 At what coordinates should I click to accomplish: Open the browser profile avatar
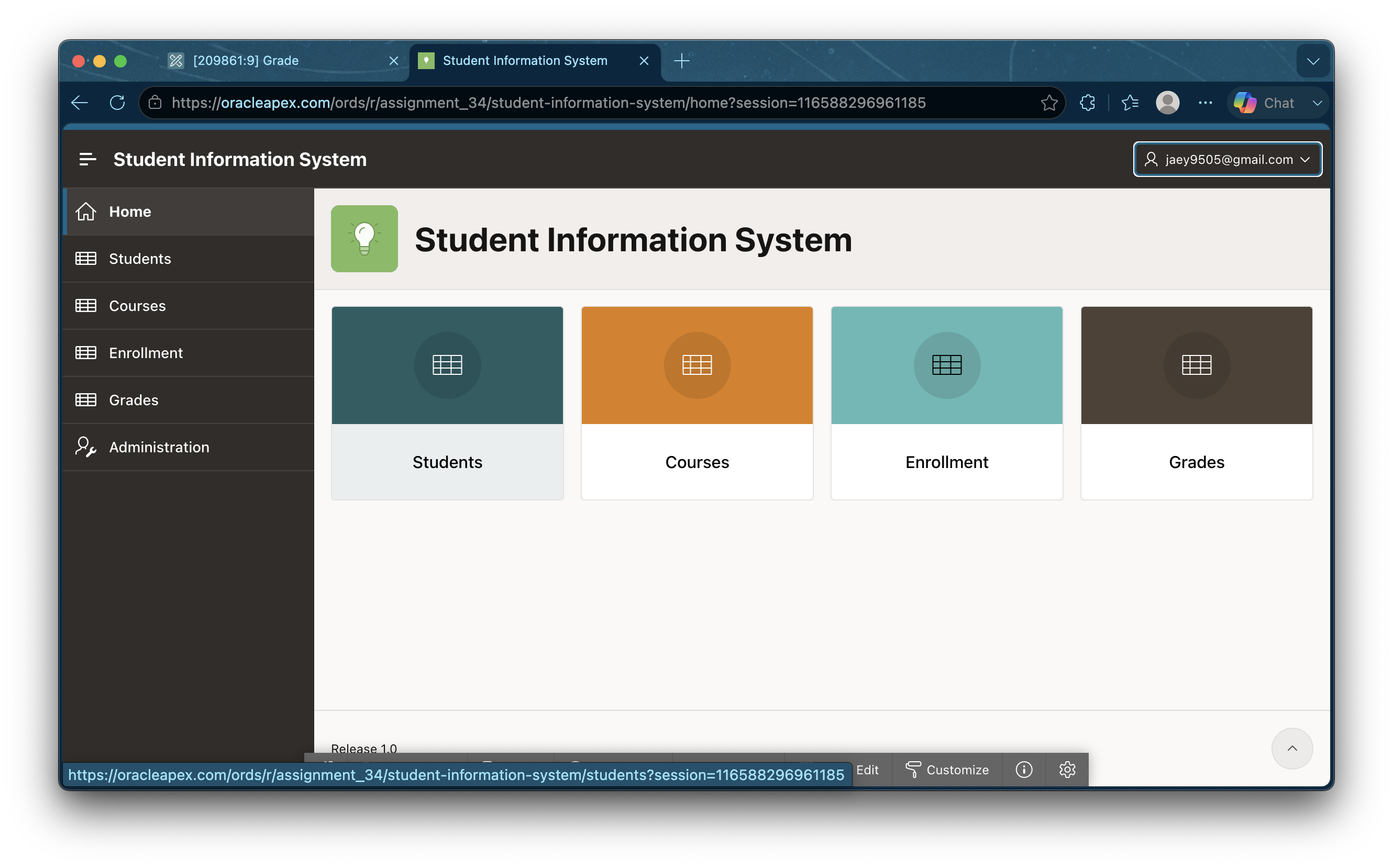point(1167,103)
